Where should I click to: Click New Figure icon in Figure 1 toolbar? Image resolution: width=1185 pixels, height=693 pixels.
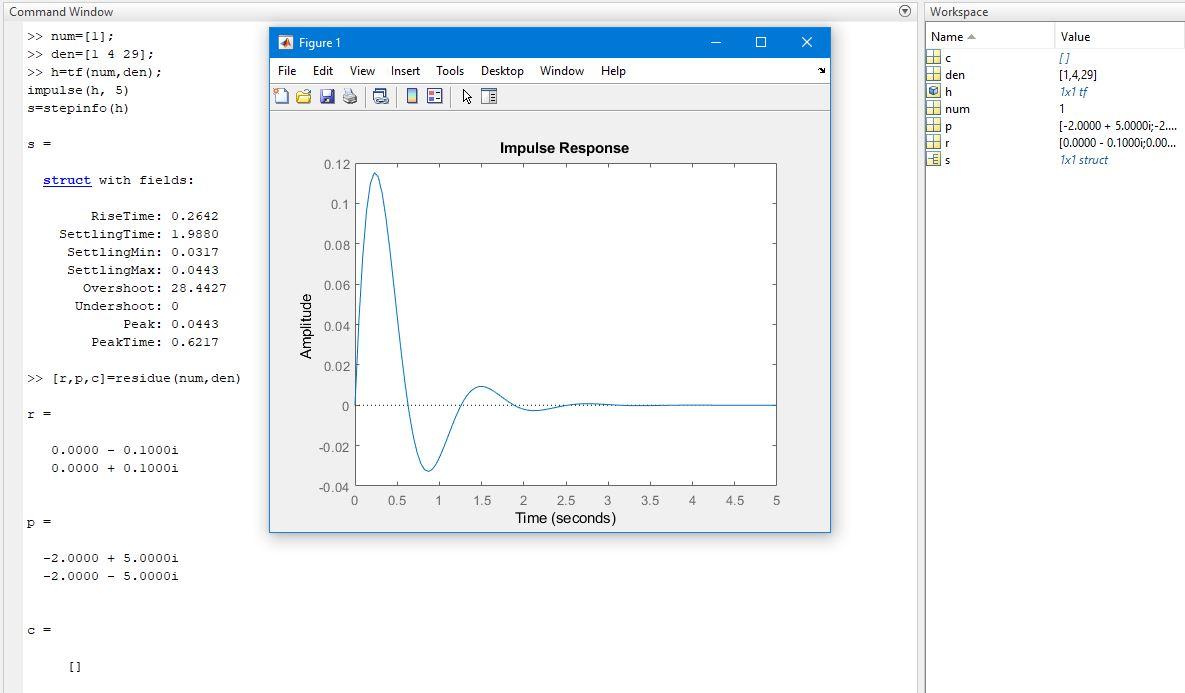point(281,96)
